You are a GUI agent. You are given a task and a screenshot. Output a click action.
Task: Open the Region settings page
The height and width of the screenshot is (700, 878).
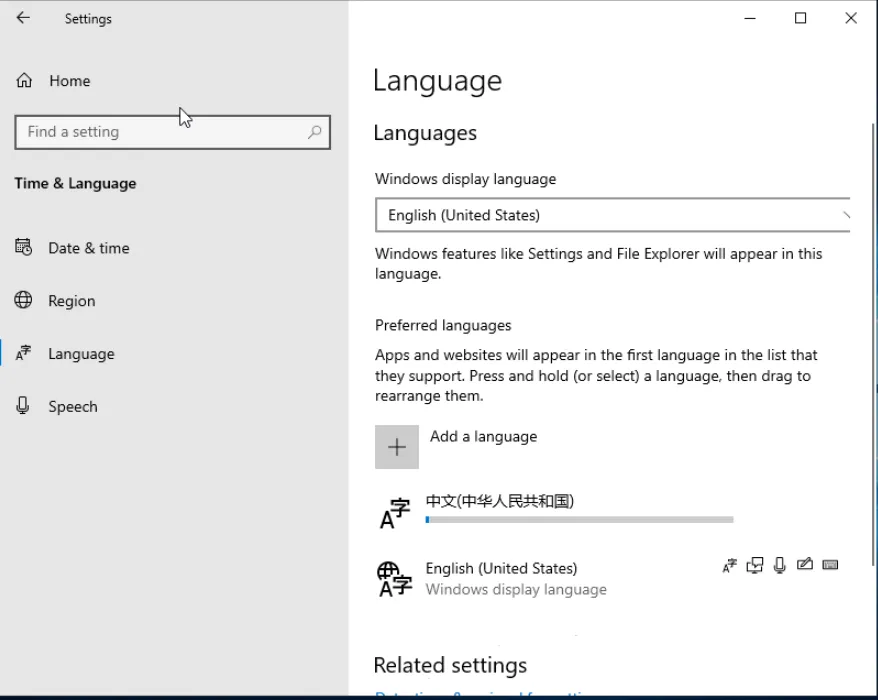tap(71, 301)
